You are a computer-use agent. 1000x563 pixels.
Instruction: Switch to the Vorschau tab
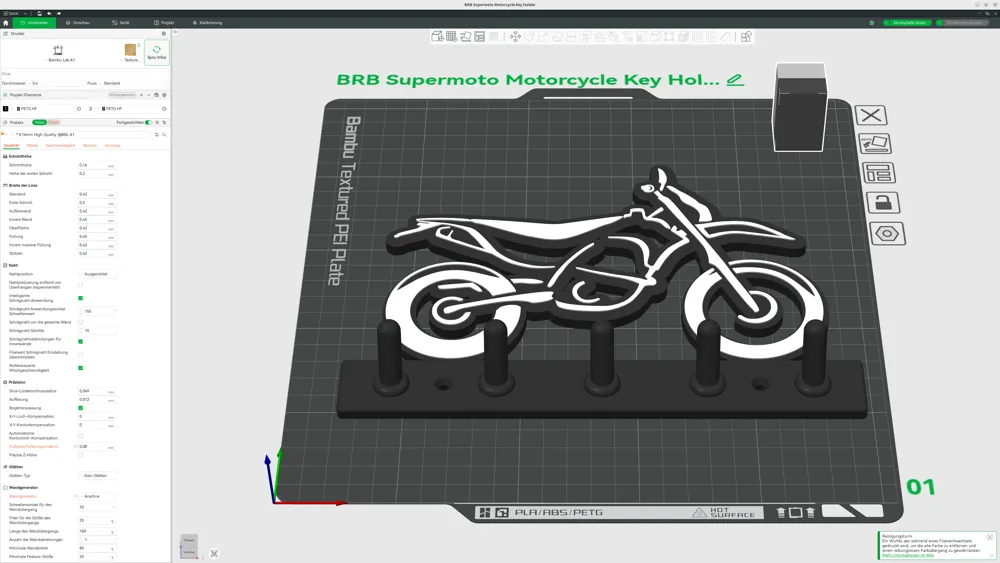click(78, 22)
